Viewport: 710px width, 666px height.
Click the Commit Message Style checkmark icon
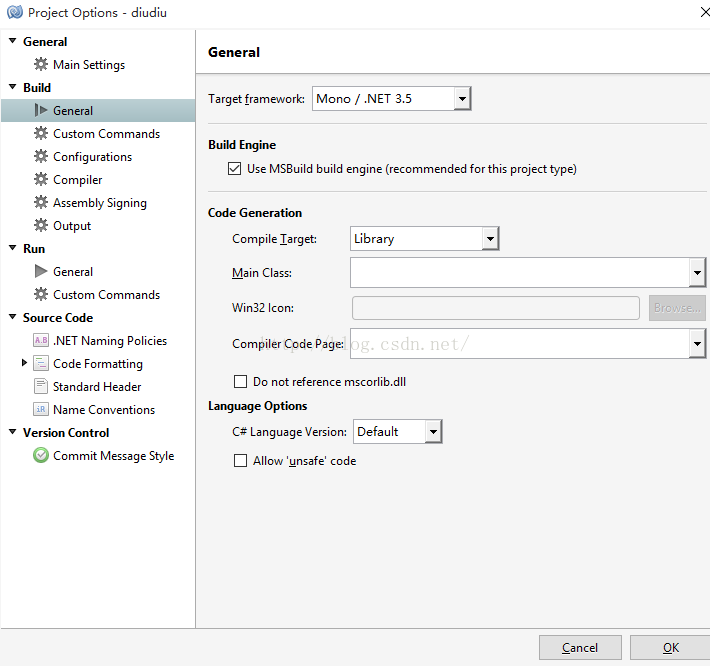[41, 455]
